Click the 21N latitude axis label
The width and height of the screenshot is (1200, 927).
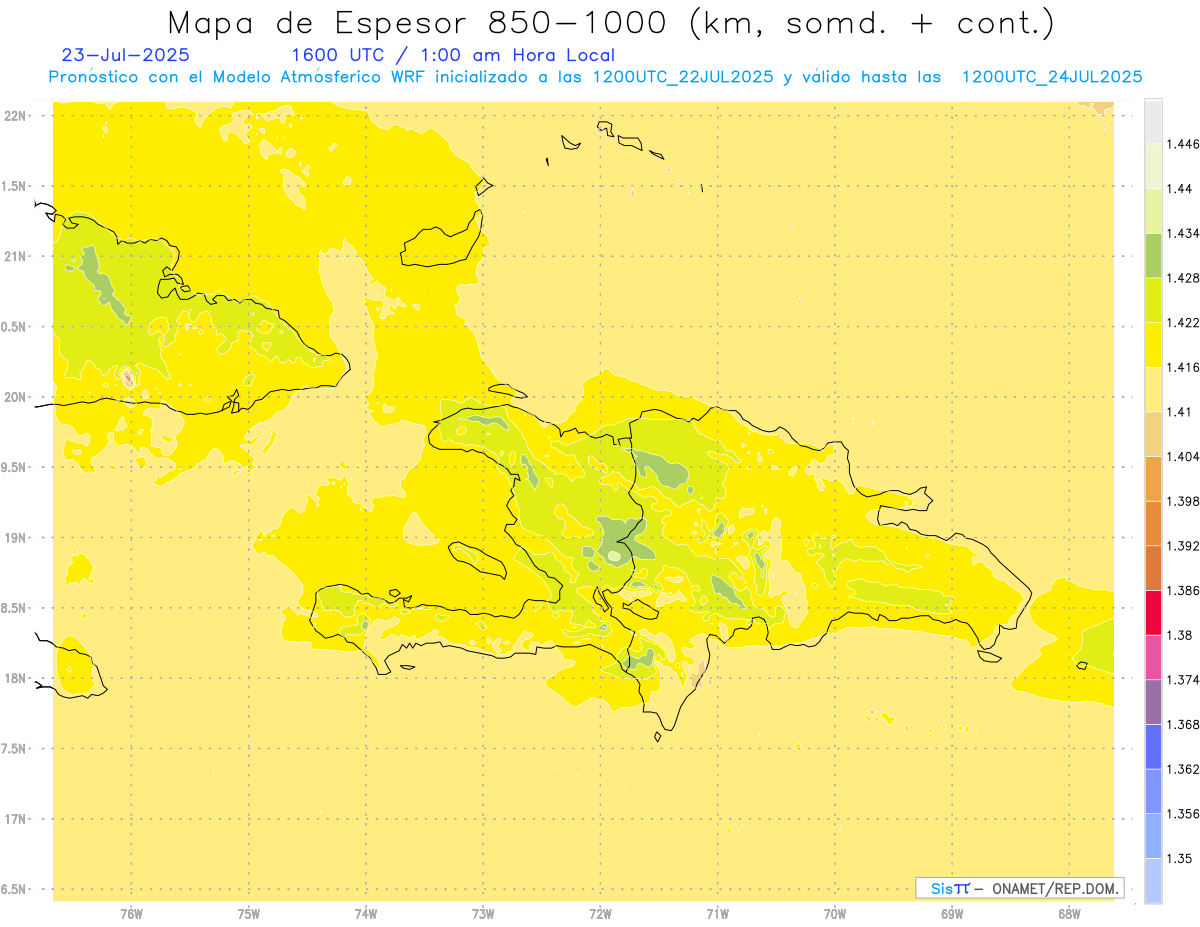(16, 256)
